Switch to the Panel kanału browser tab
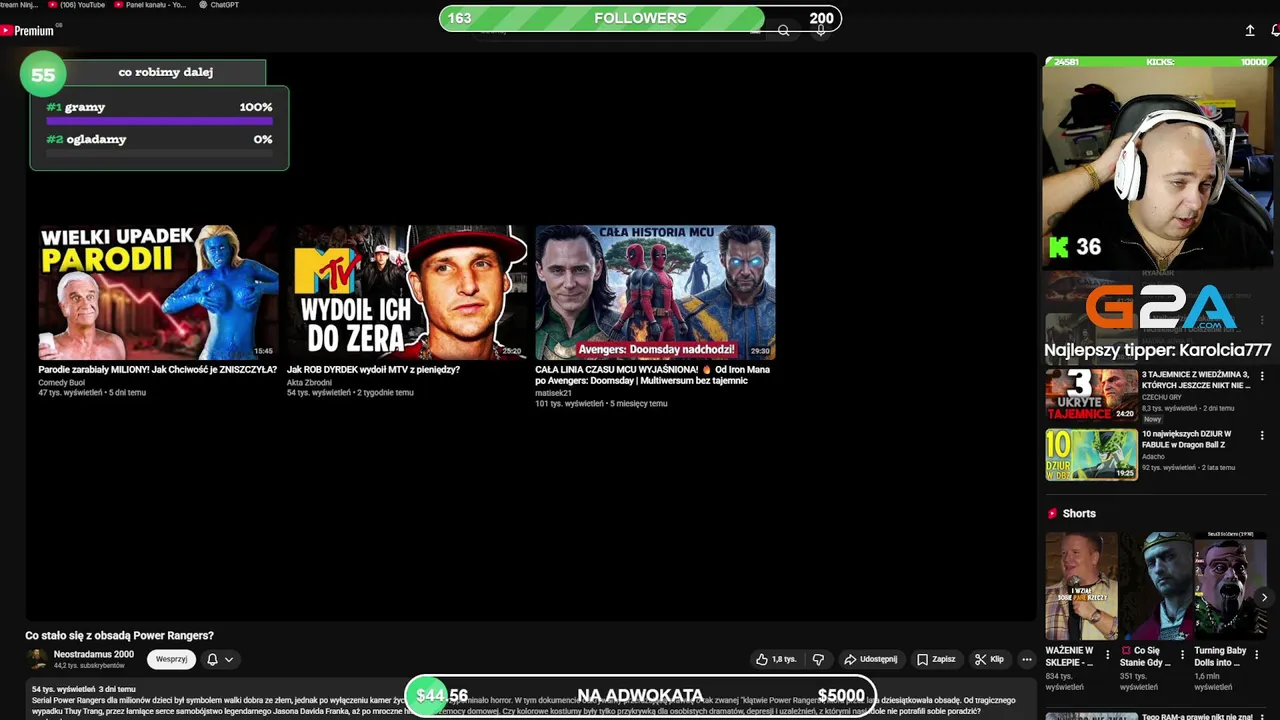The height and width of the screenshot is (720, 1280). (150, 5)
